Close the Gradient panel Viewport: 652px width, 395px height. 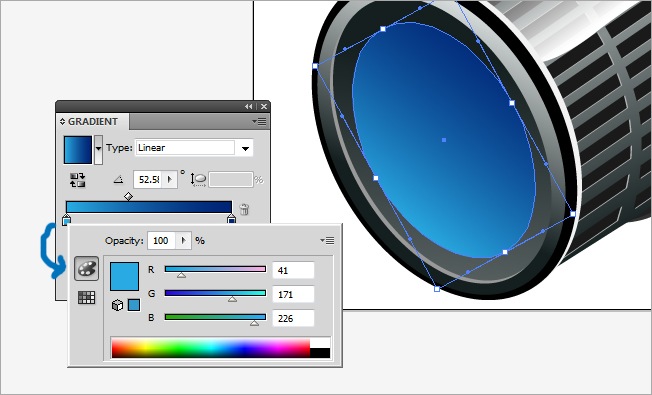pyautogui.click(x=264, y=106)
